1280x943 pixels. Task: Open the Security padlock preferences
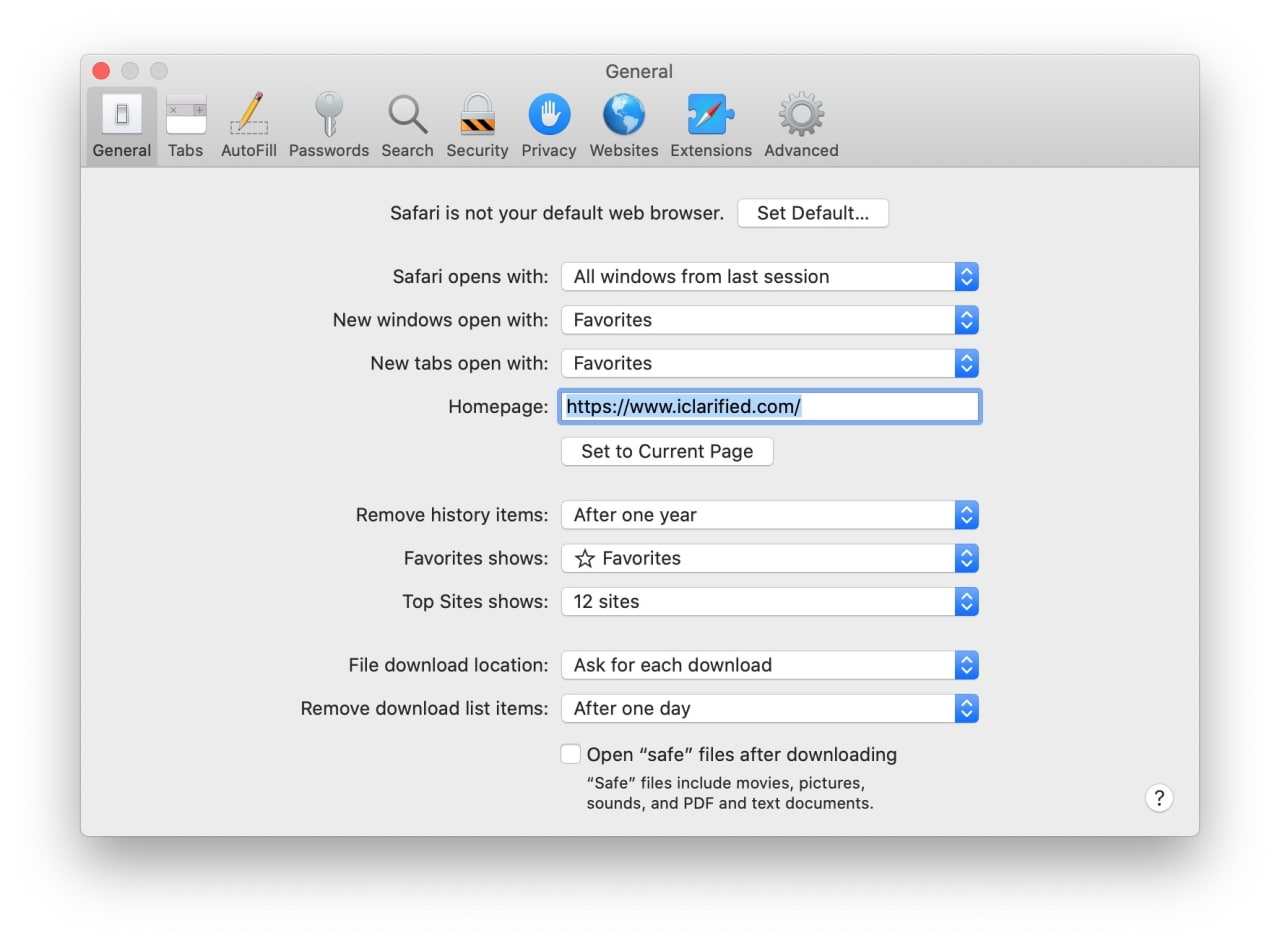tap(477, 126)
